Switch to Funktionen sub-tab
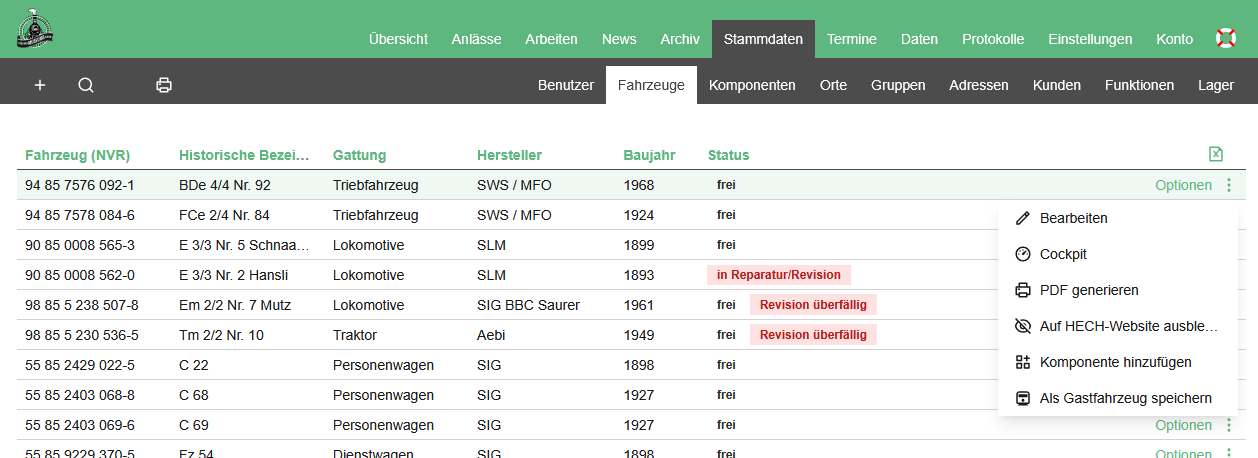This screenshot has width=1258, height=458. coord(1139,85)
